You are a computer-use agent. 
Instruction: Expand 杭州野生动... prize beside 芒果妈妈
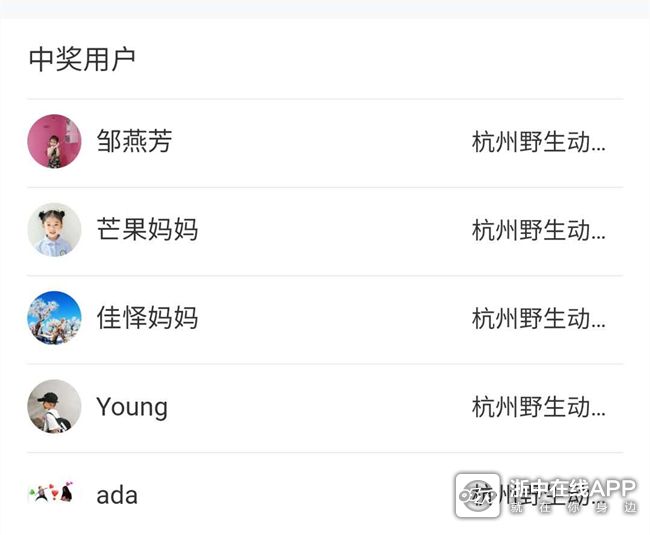point(538,230)
